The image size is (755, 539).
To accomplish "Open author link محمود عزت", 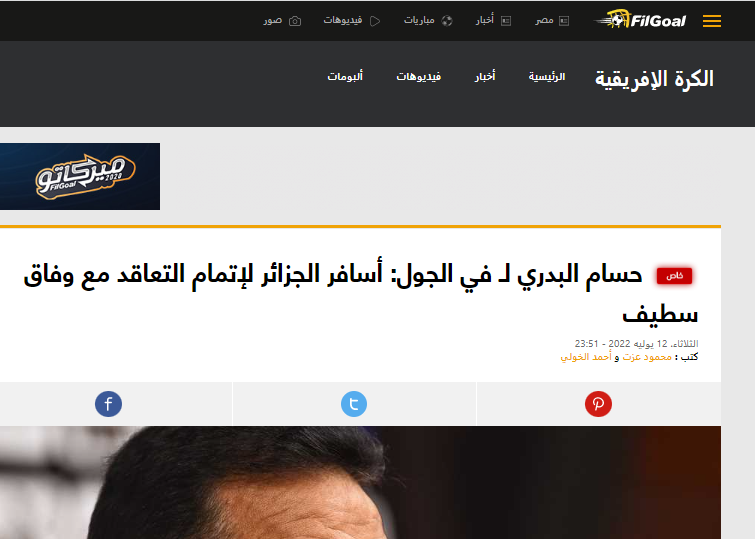I will pyautogui.click(x=647, y=357).
